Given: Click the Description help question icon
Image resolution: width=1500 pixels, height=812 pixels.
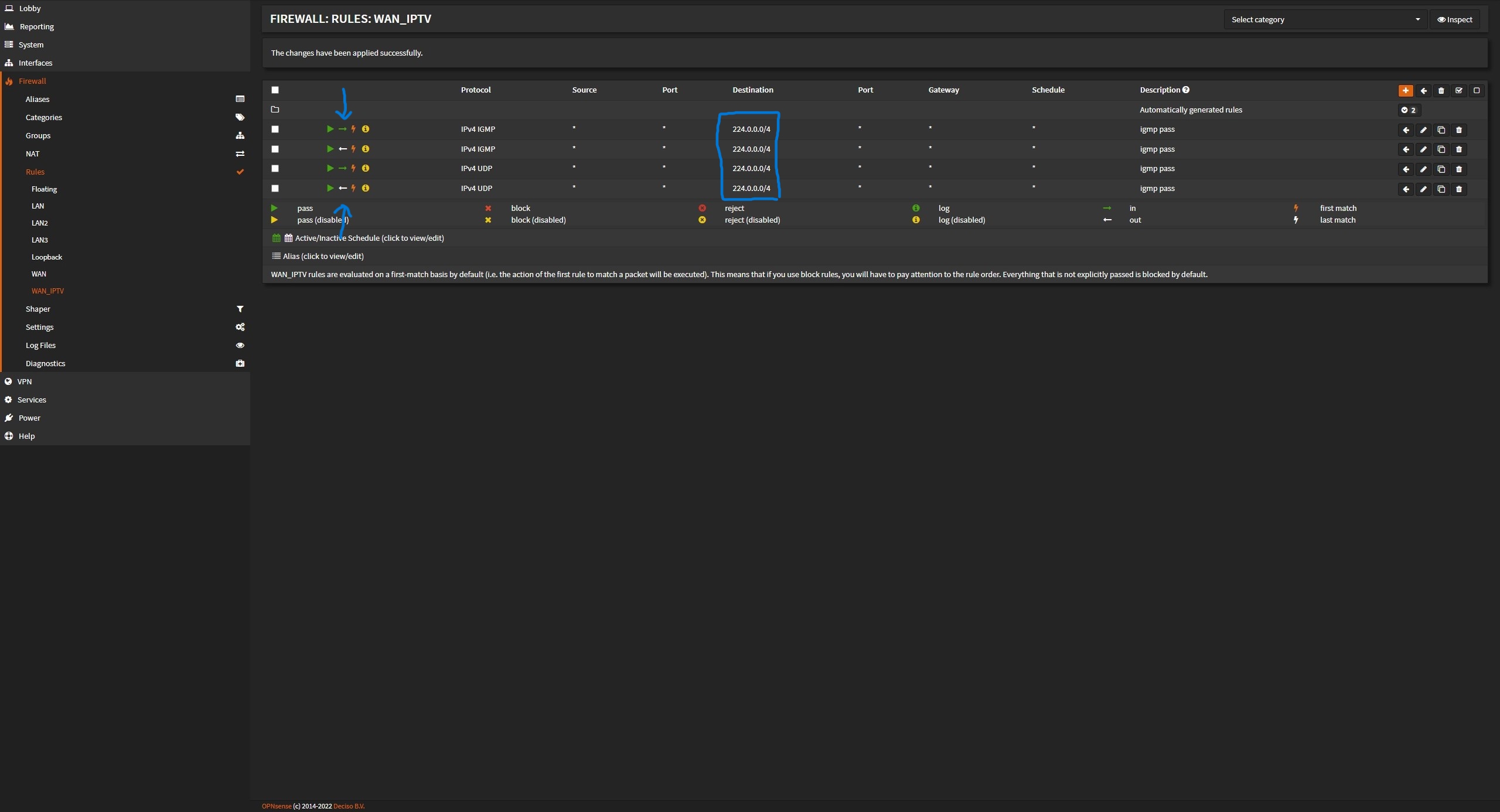Looking at the screenshot, I should coord(1186,90).
